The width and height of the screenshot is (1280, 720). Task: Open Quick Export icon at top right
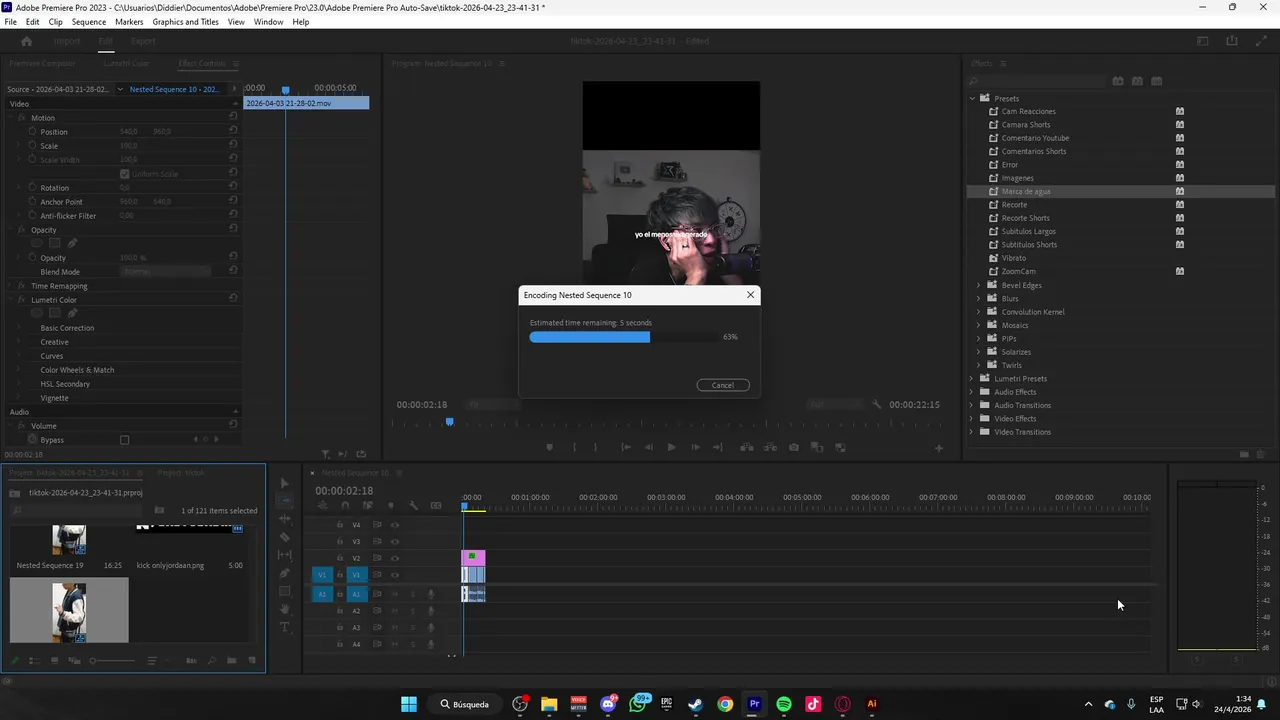1232,41
